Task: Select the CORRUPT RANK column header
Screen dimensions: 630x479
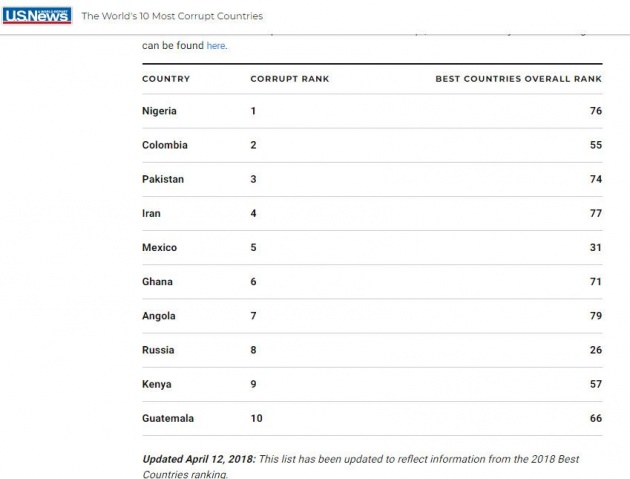Action: [290, 79]
